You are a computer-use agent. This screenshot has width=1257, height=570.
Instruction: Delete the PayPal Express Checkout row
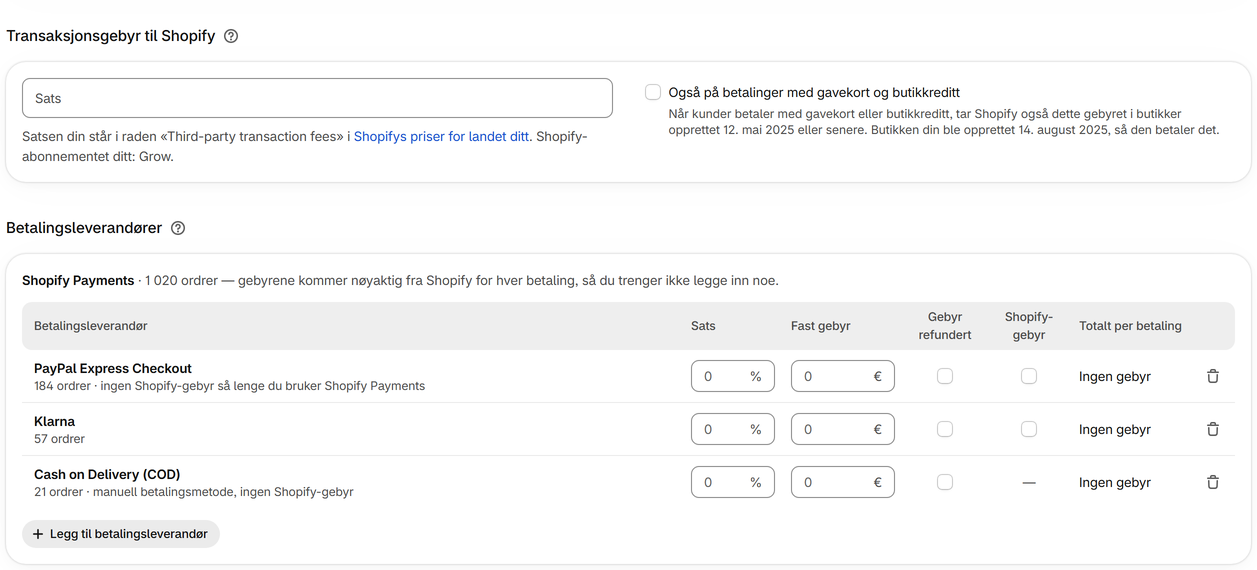coord(1213,376)
